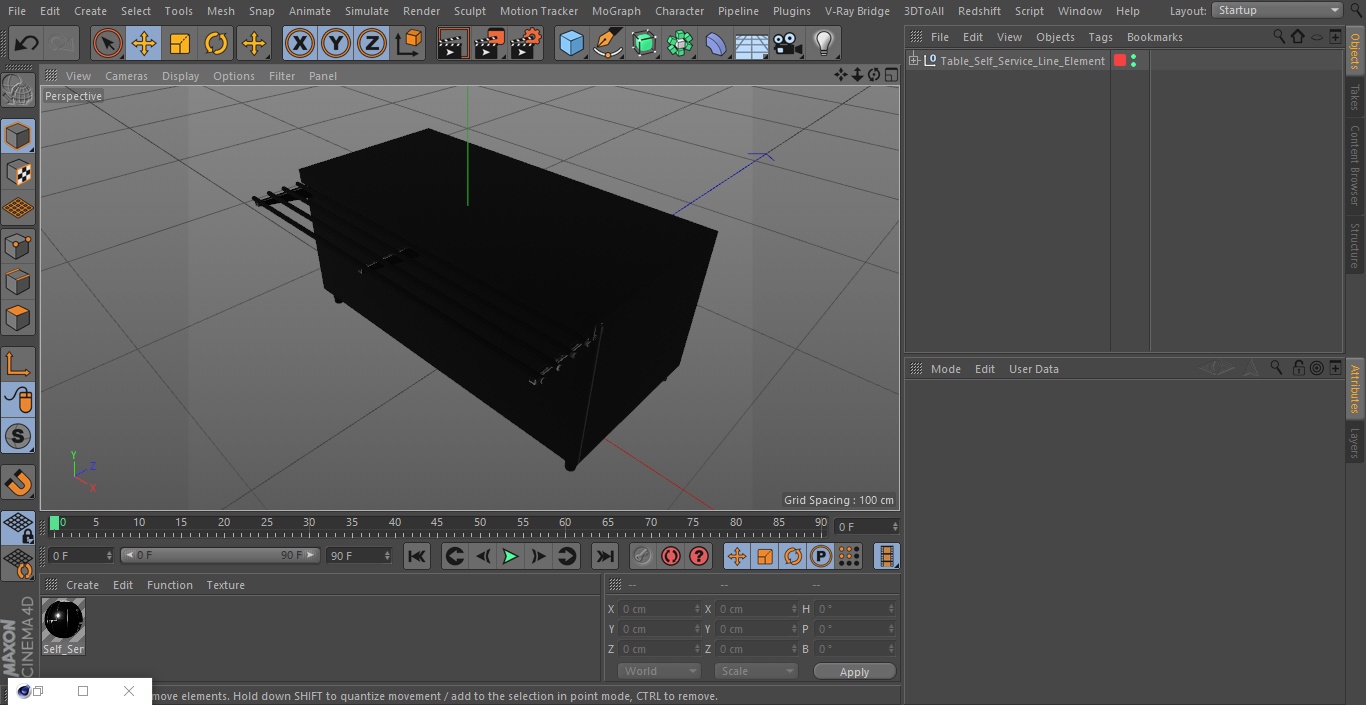Add a generator subdivision object
This screenshot has width=1366, height=705.
tap(644, 44)
